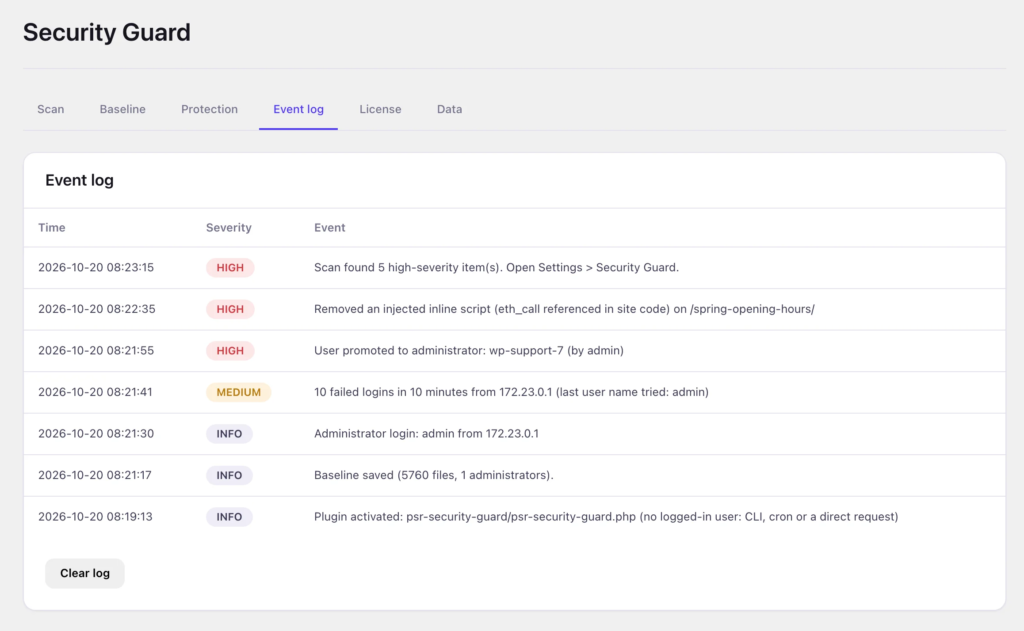Switch to the Baseline tab
This screenshot has width=1024, height=631.
pos(122,109)
